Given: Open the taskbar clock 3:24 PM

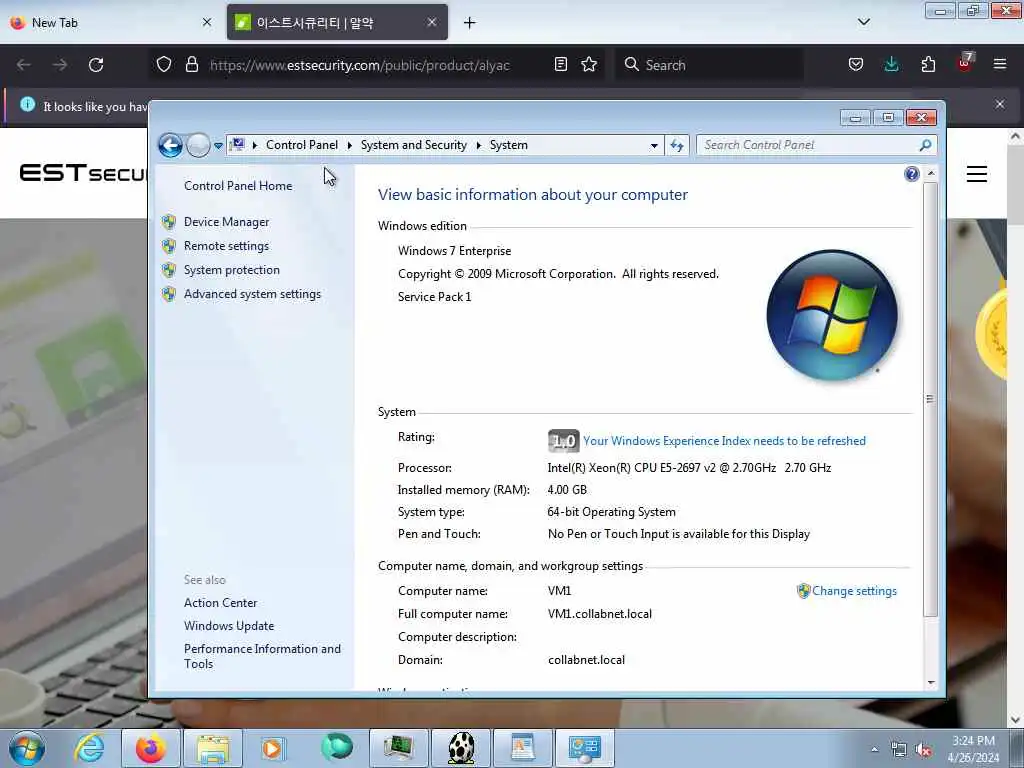Looking at the screenshot, I should [x=973, y=749].
